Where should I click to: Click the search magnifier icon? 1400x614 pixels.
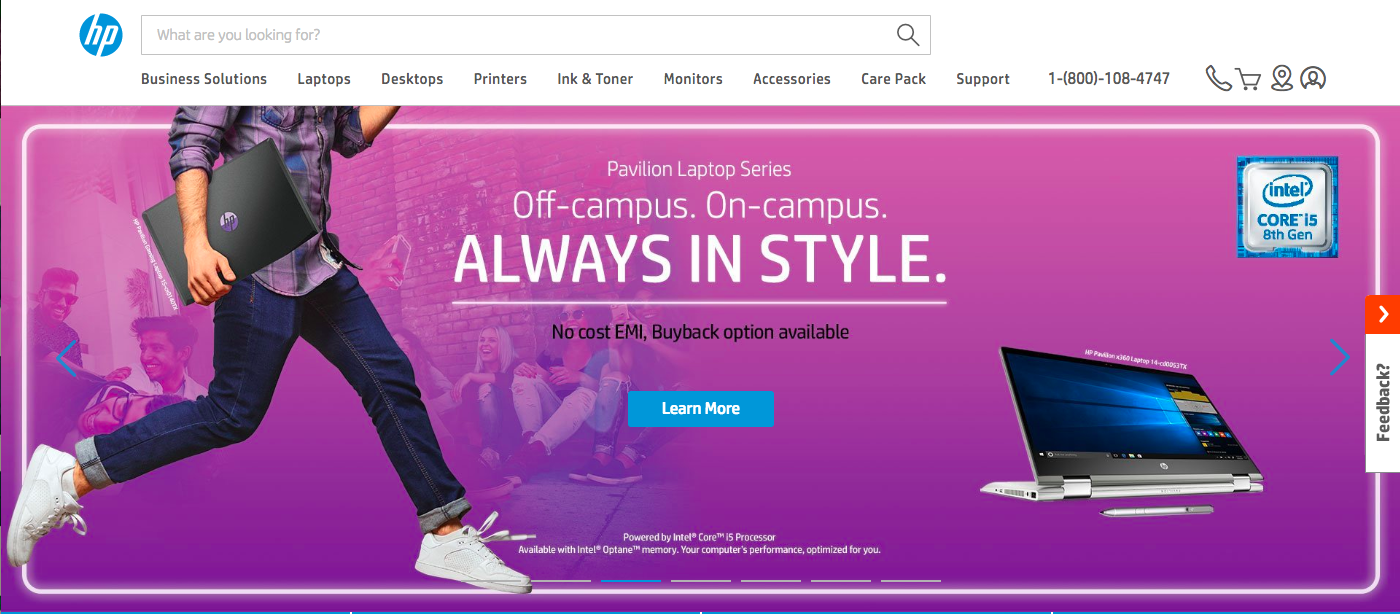click(x=908, y=35)
